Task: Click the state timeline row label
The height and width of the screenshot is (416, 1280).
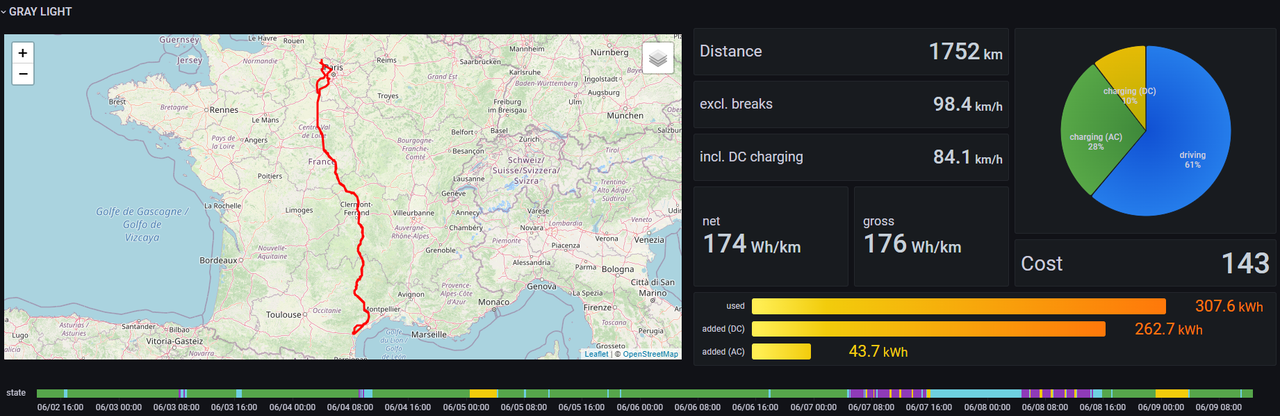Action: pos(16,393)
